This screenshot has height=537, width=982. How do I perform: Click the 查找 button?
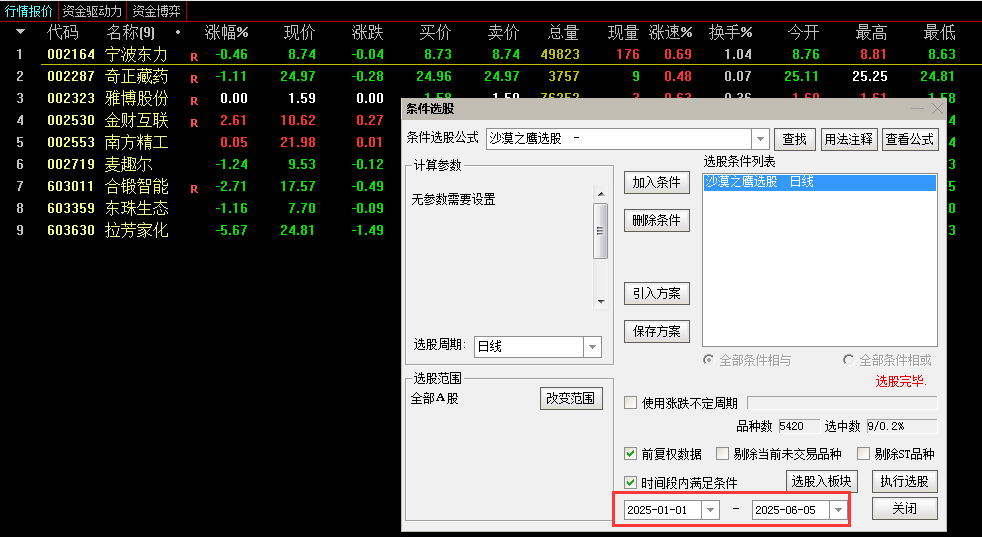(x=795, y=139)
